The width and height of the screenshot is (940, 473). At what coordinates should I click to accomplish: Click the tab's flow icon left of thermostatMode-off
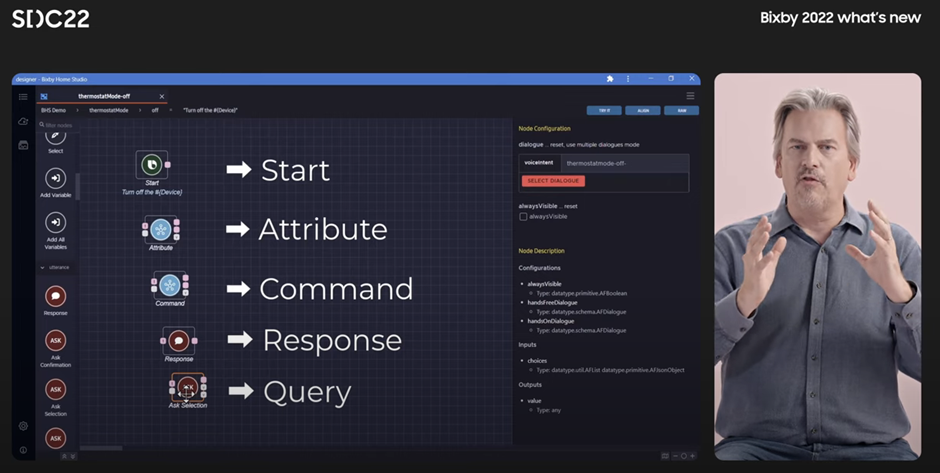point(44,97)
